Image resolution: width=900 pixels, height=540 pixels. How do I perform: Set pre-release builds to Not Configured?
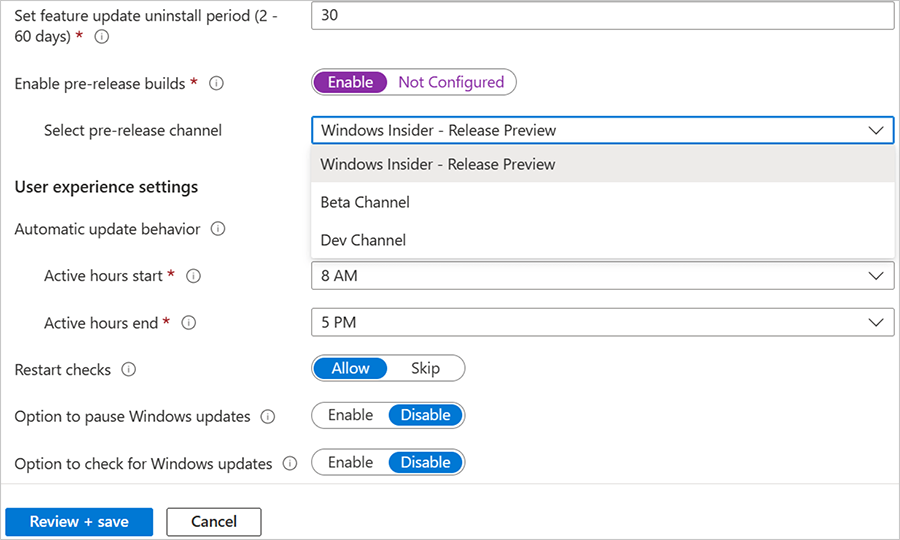(x=451, y=82)
